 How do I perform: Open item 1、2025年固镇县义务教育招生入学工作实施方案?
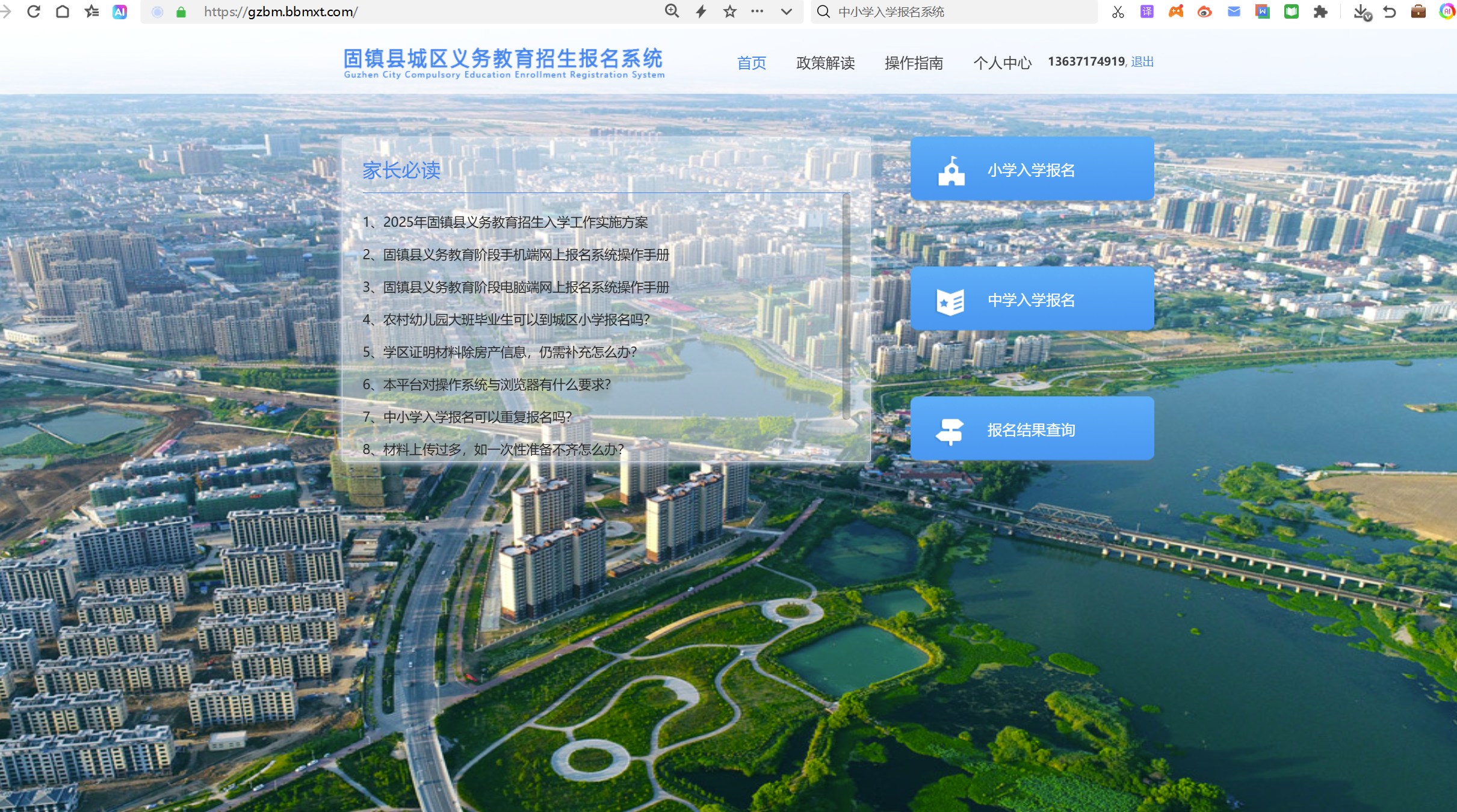506,222
